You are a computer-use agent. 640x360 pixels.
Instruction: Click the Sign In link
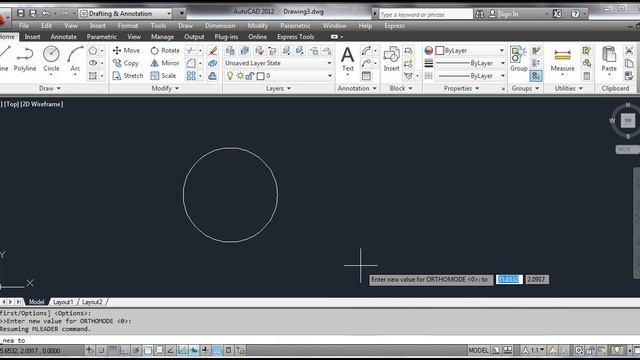(508, 14)
